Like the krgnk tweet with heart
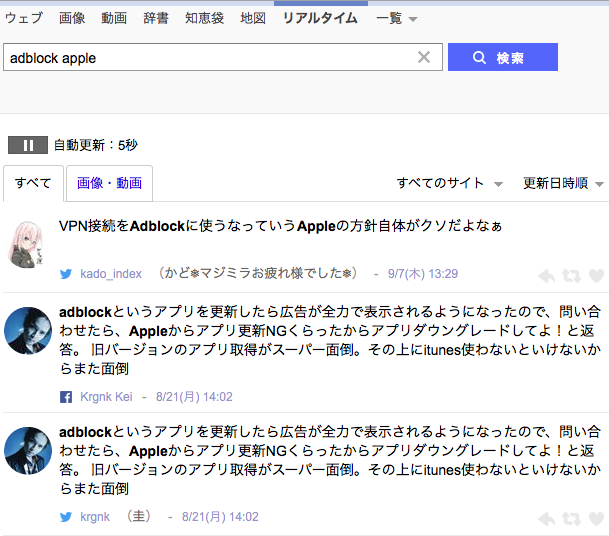Screen dimensions: 609x536 597,519
